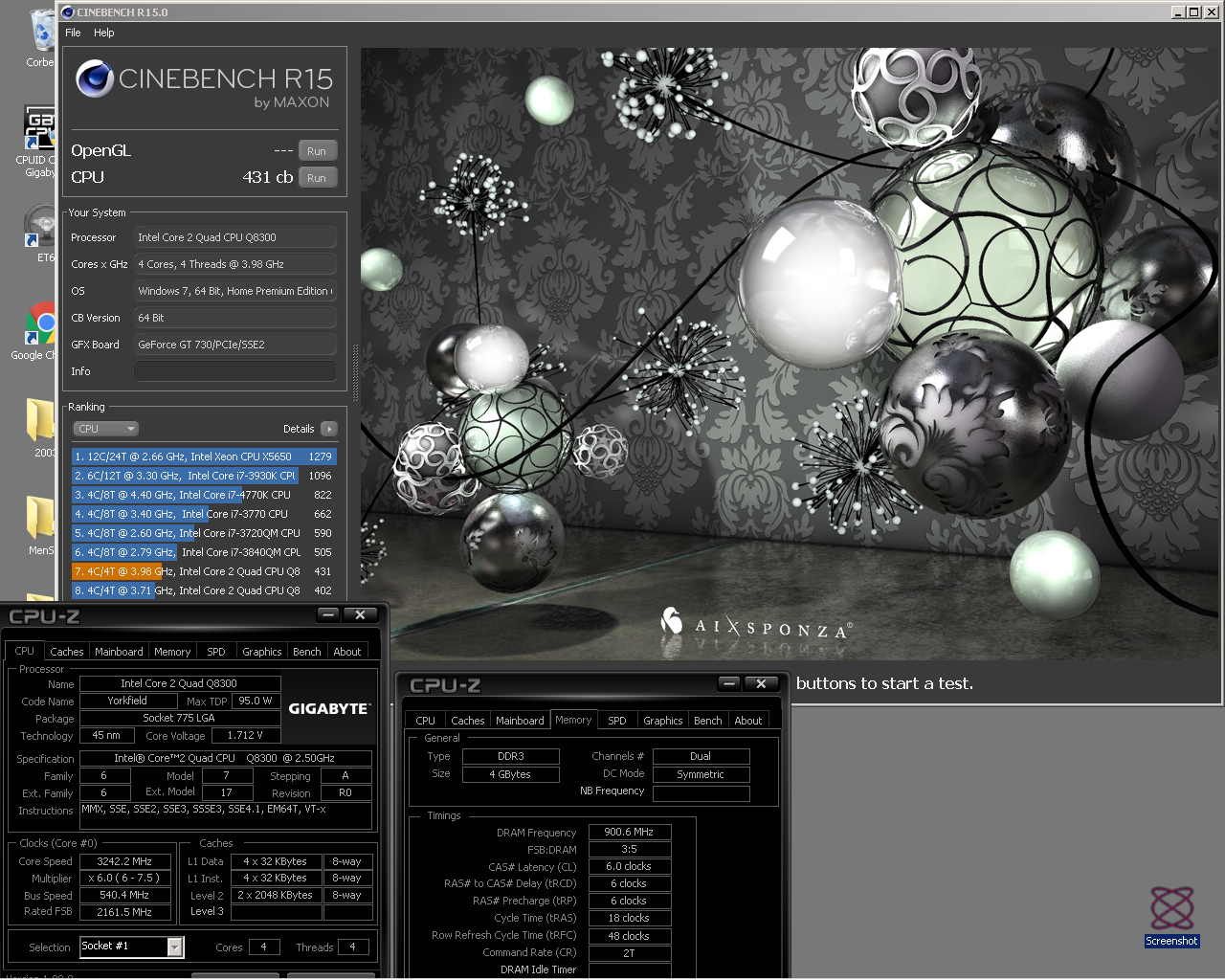Run the CPU benchmark test
This screenshot has height=980, width=1225.
(x=317, y=178)
